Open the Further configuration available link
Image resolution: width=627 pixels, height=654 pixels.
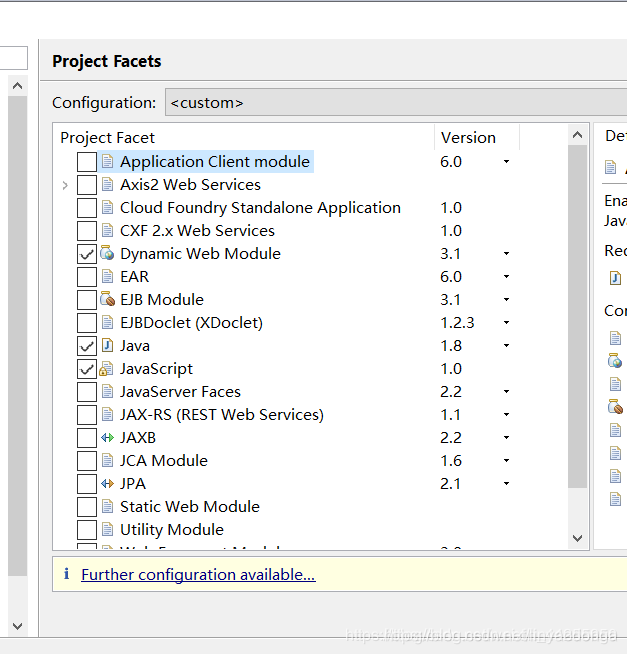(x=198, y=574)
